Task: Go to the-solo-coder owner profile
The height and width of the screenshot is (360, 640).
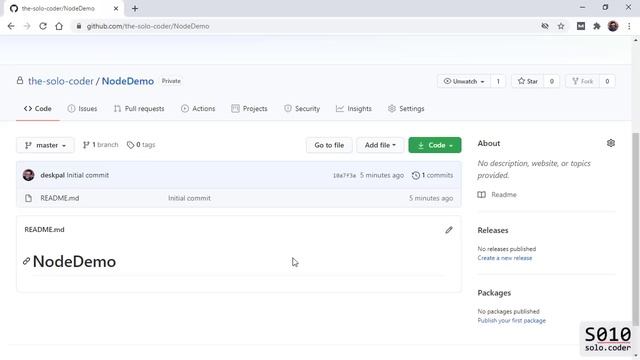Action: click(61, 81)
